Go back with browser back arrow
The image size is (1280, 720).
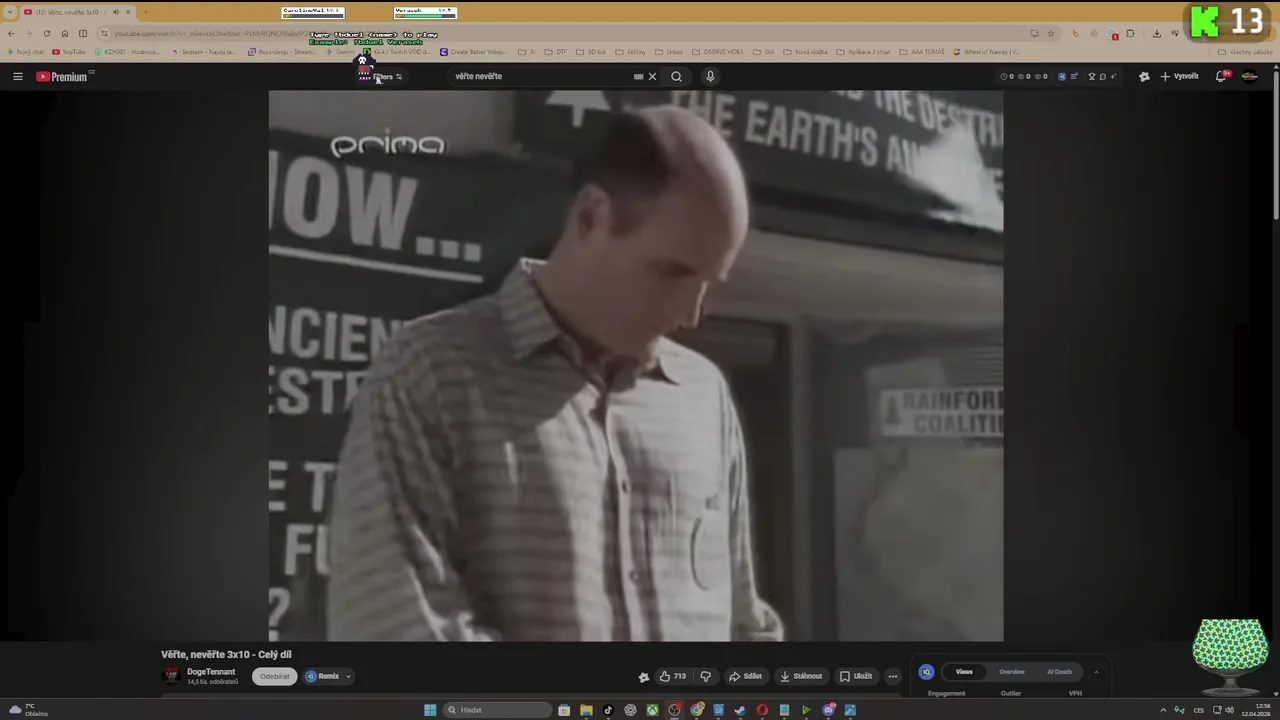click(x=11, y=34)
